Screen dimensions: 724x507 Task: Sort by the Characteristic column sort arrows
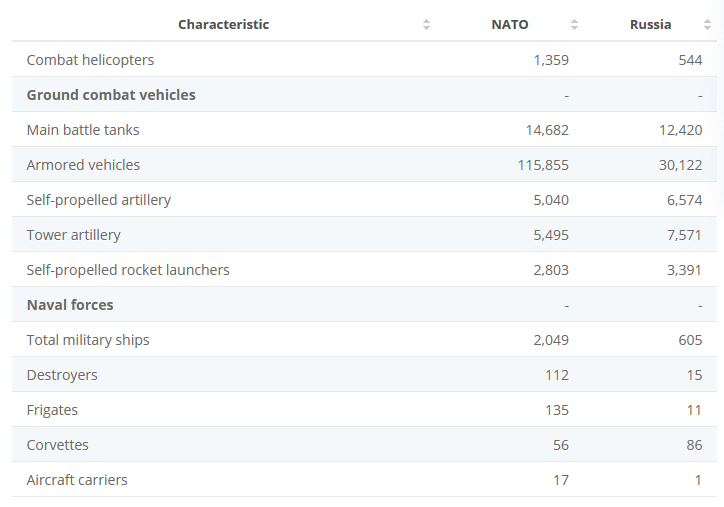tap(426, 24)
